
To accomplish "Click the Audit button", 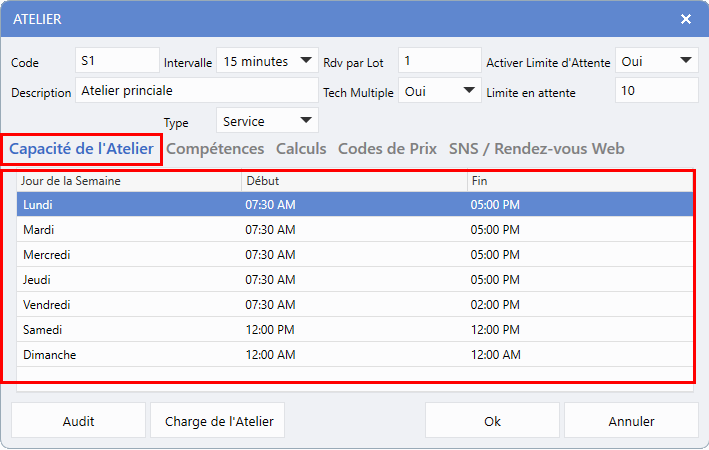I will (x=78, y=421).
